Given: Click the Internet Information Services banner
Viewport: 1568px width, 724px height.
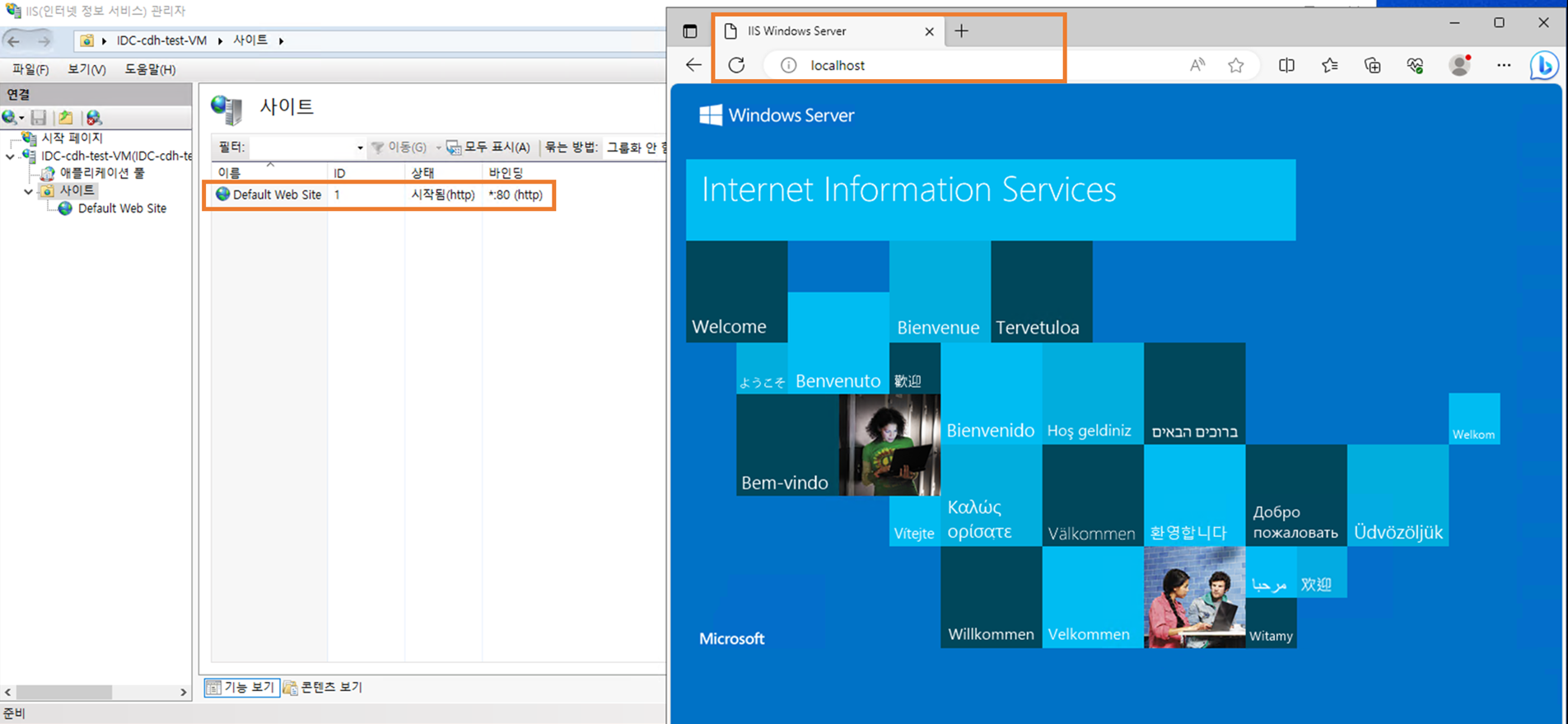Looking at the screenshot, I should (991, 200).
